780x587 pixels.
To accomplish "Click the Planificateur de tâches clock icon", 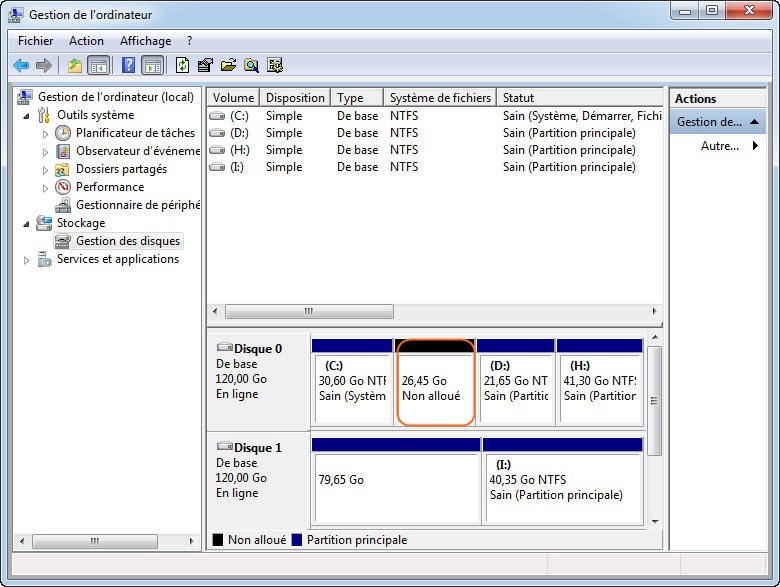I will coord(63,133).
